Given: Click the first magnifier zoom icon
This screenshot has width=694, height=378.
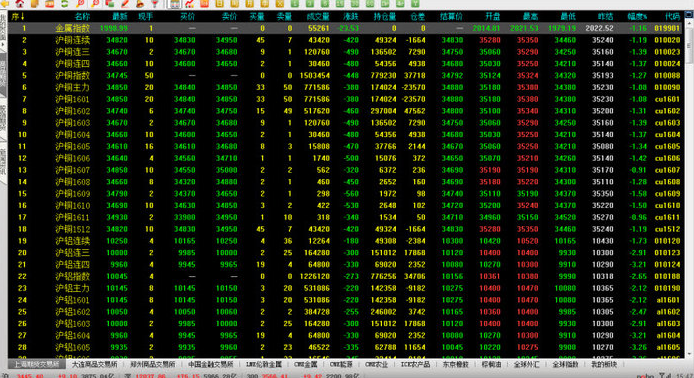Looking at the screenshot, I should (x=80, y=4).
